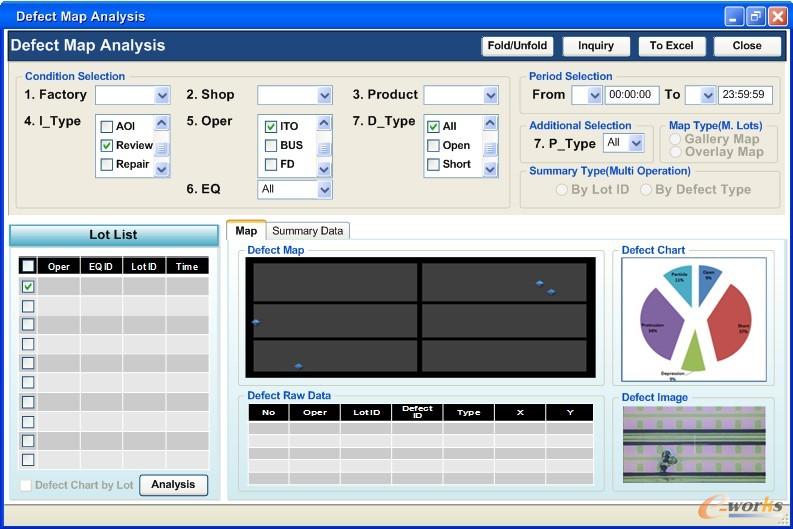The width and height of the screenshot is (793, 529).
Task: Open the Defect Image thumbnail
Action: (694, 444)
